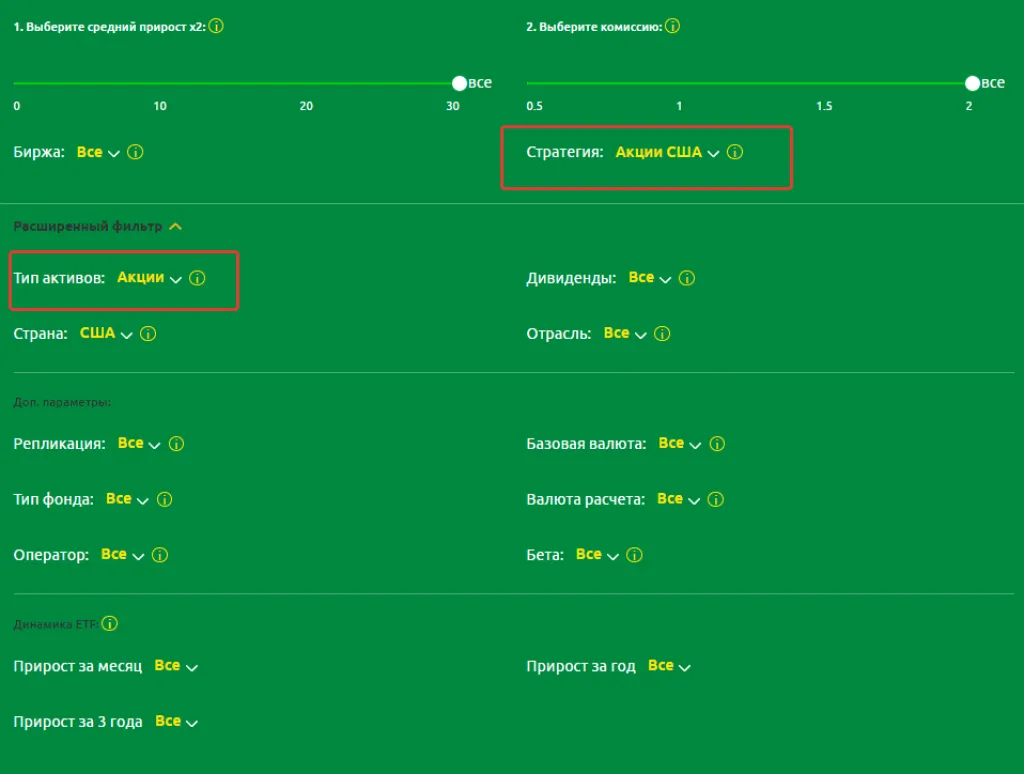1024x774 pixels.
Task: Click info icon next to Биржа
Action: (136, 153)
